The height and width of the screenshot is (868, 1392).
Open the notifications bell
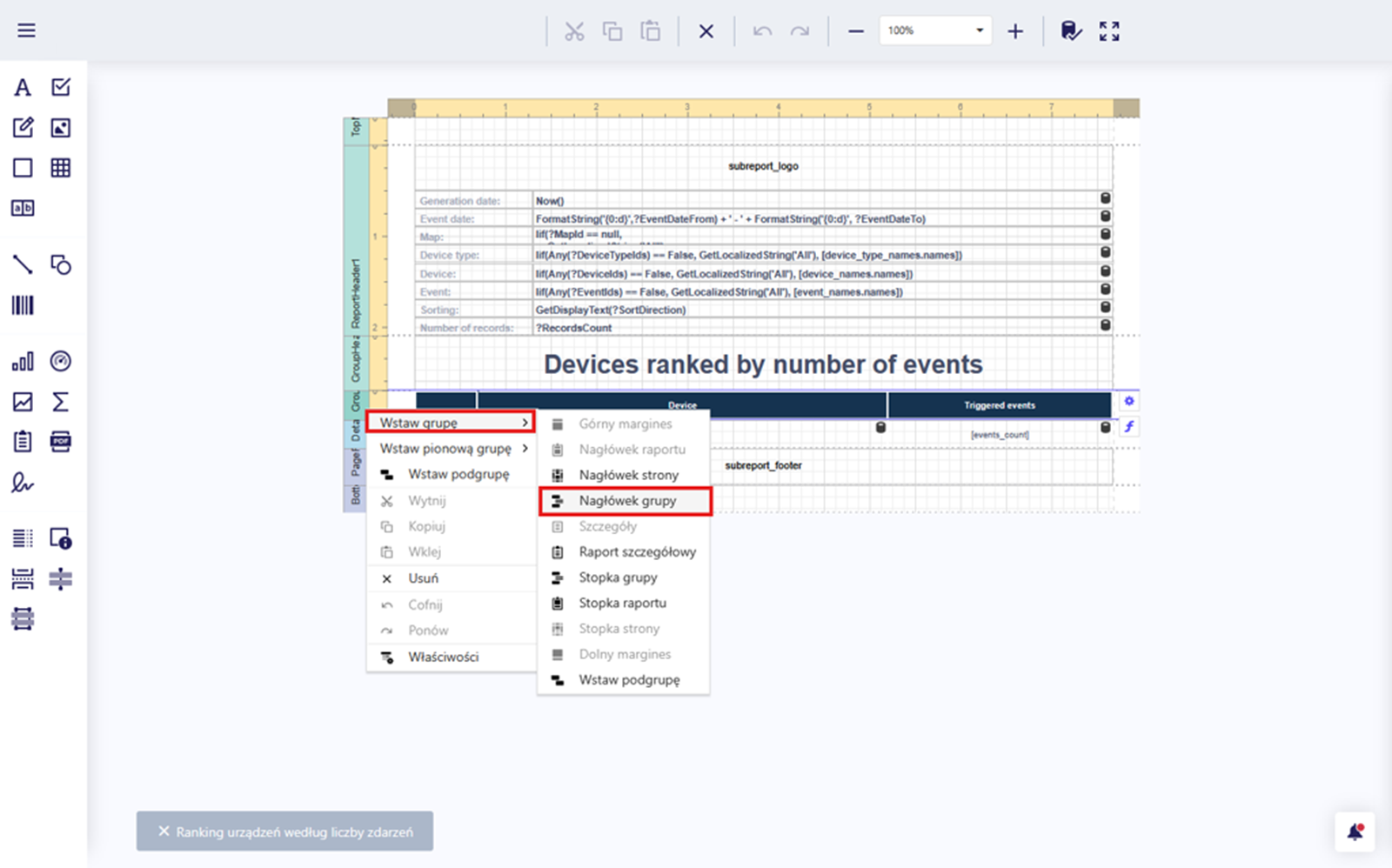point(1355,832)
